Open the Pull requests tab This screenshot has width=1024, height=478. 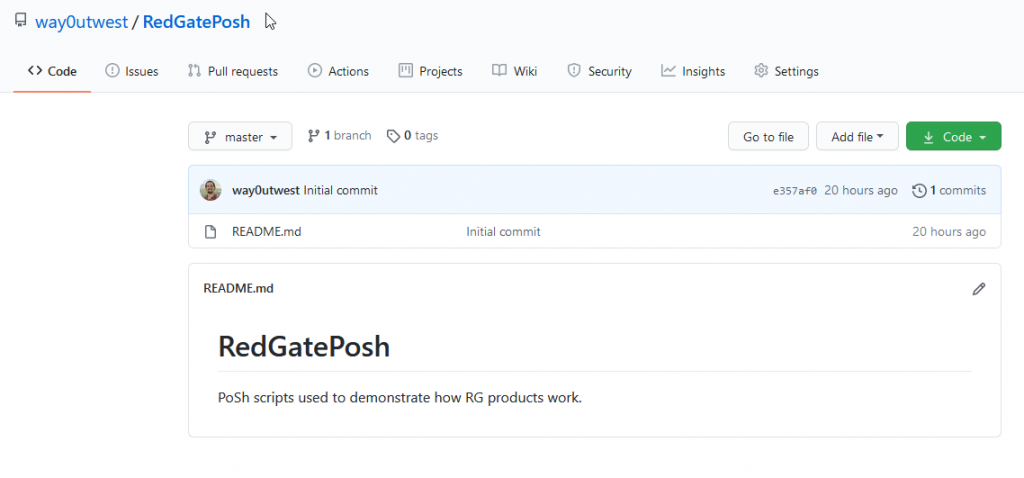coord(232,71)
